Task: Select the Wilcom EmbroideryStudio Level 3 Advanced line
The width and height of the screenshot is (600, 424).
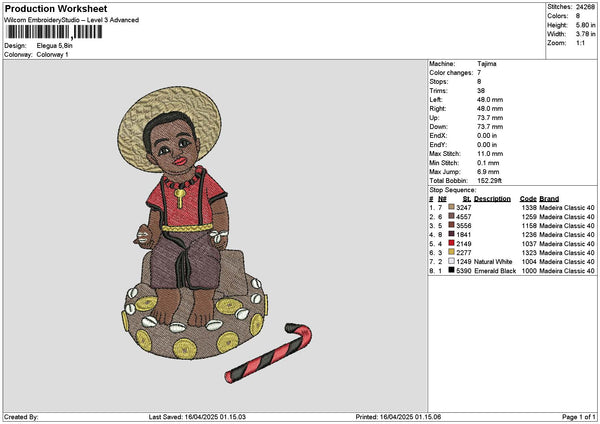Action: click(x=72, y=20)
